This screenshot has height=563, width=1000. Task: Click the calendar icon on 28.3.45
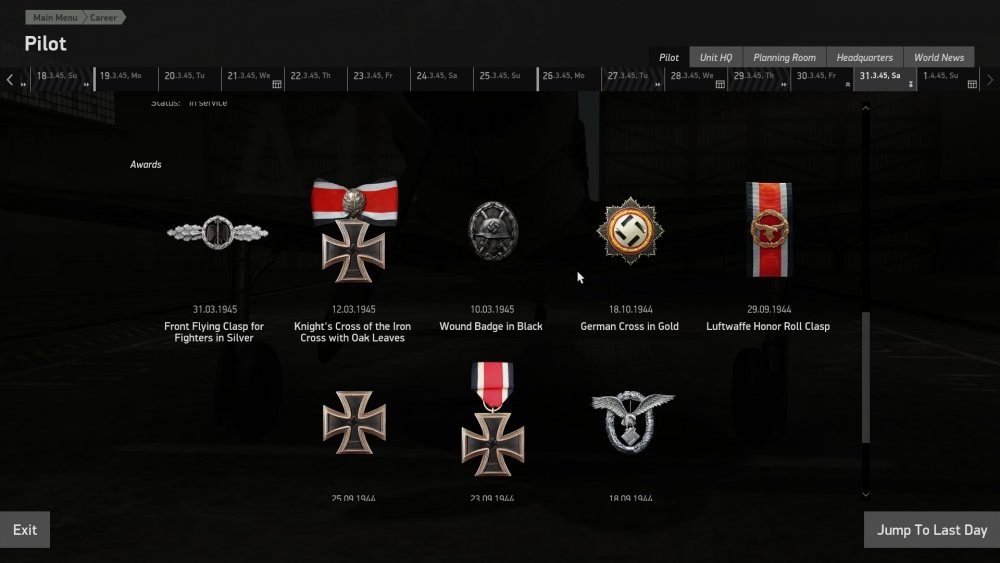[x=719, y=84]
